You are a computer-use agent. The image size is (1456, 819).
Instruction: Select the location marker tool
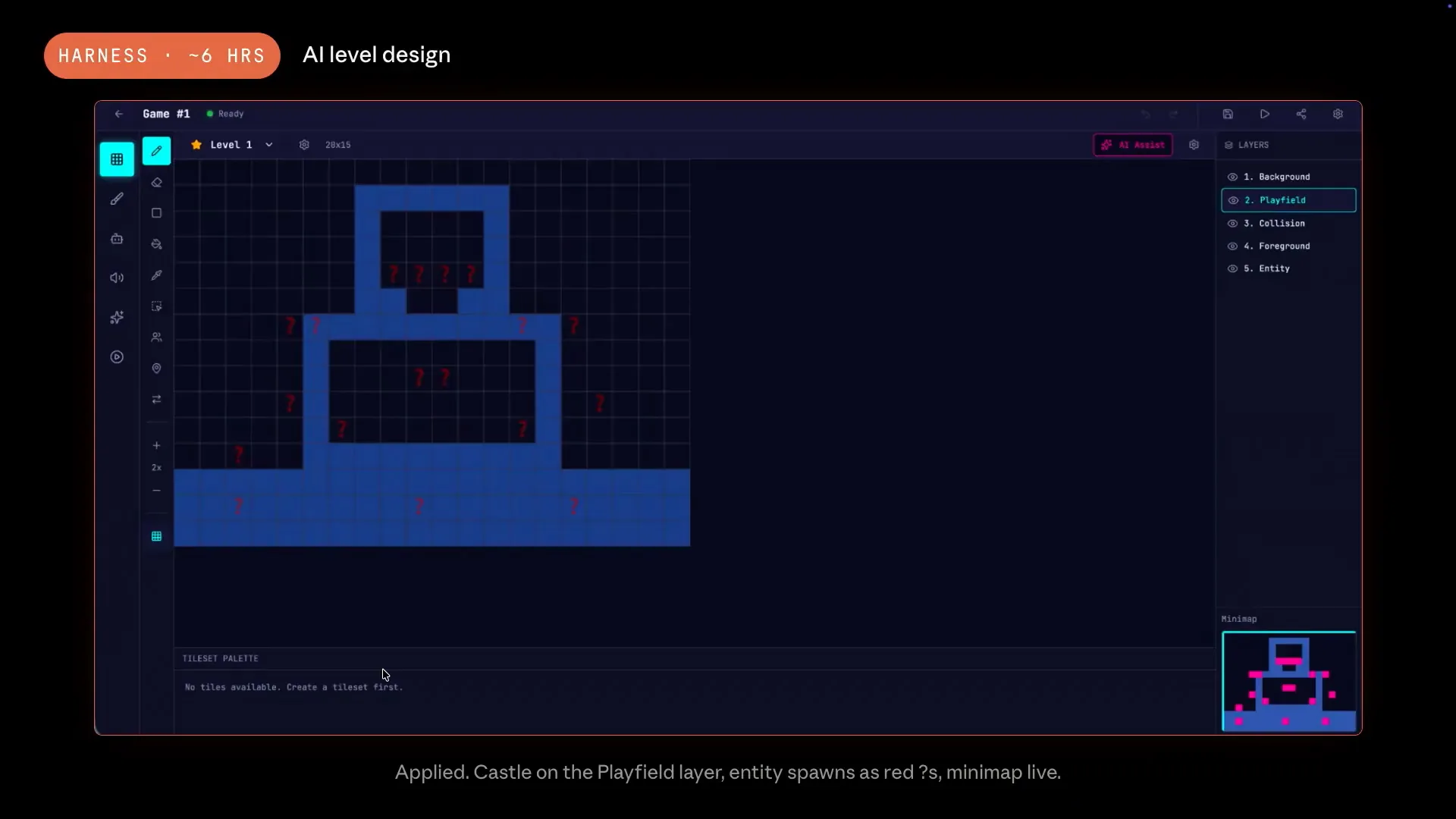(x=156, y=369)
